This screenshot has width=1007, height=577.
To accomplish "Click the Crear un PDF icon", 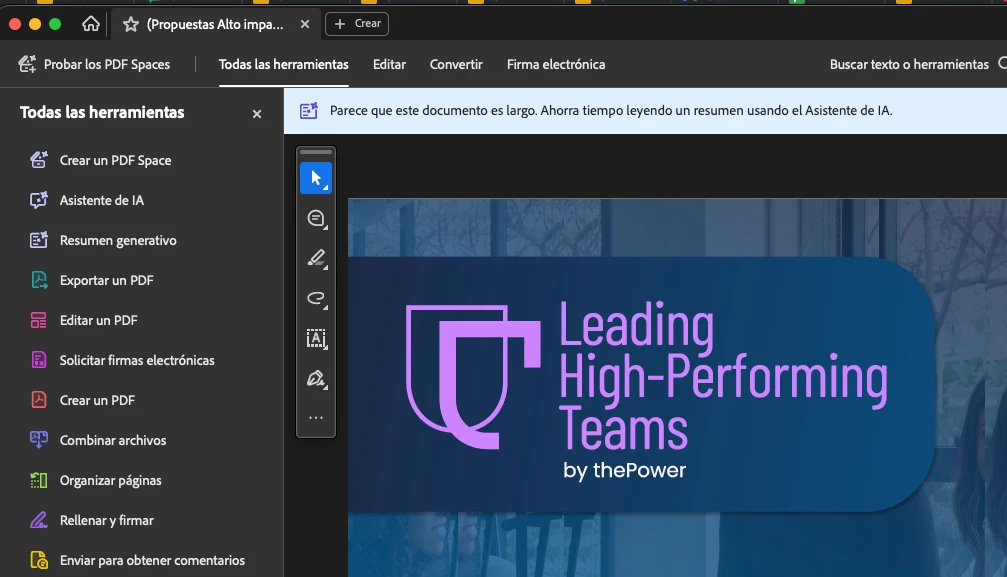I will [39, 400].
